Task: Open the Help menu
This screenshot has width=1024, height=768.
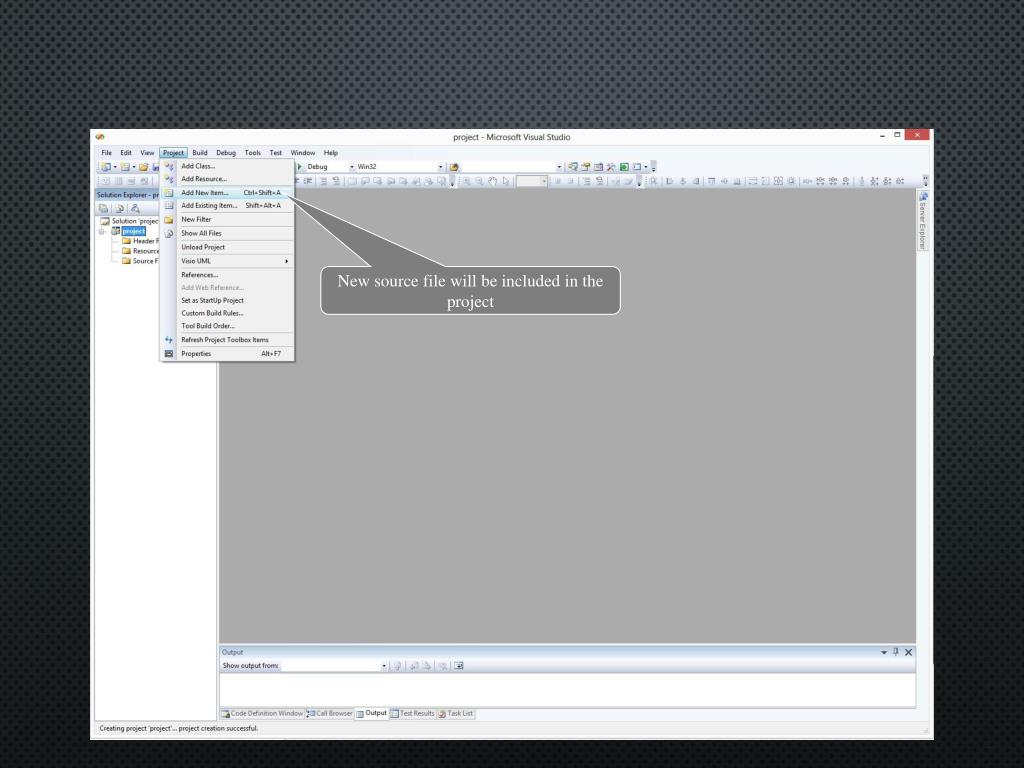Action: pyautogui.click(x=331, y=153)
